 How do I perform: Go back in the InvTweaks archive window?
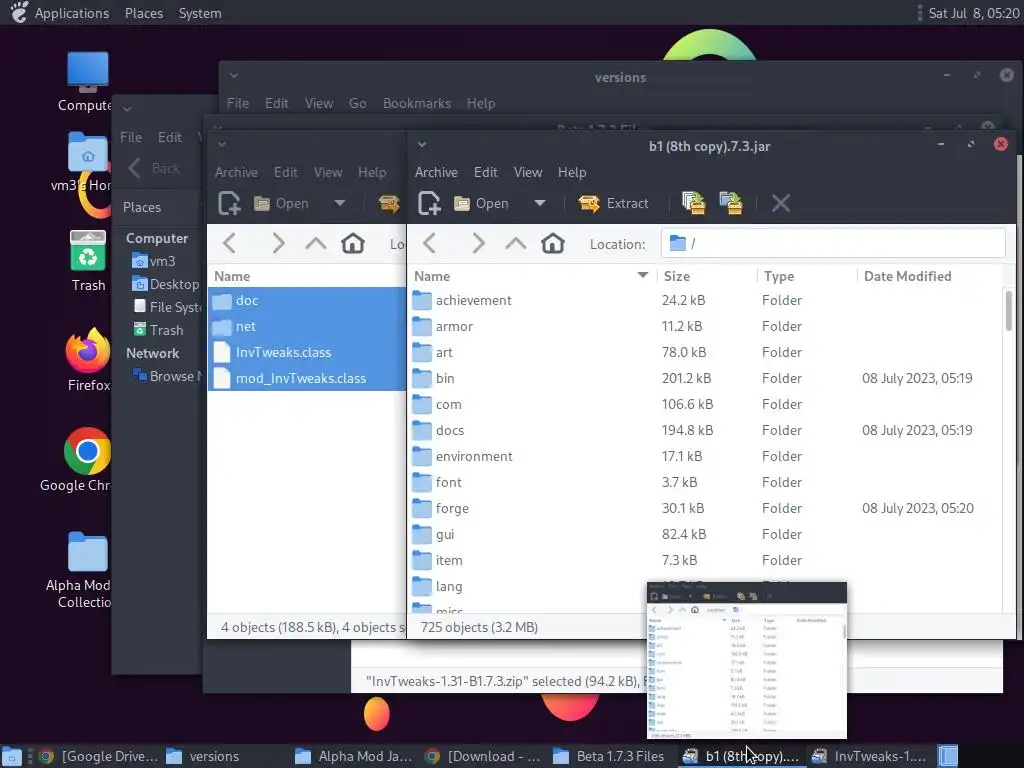pyautogui.click(x=229, y=244)
